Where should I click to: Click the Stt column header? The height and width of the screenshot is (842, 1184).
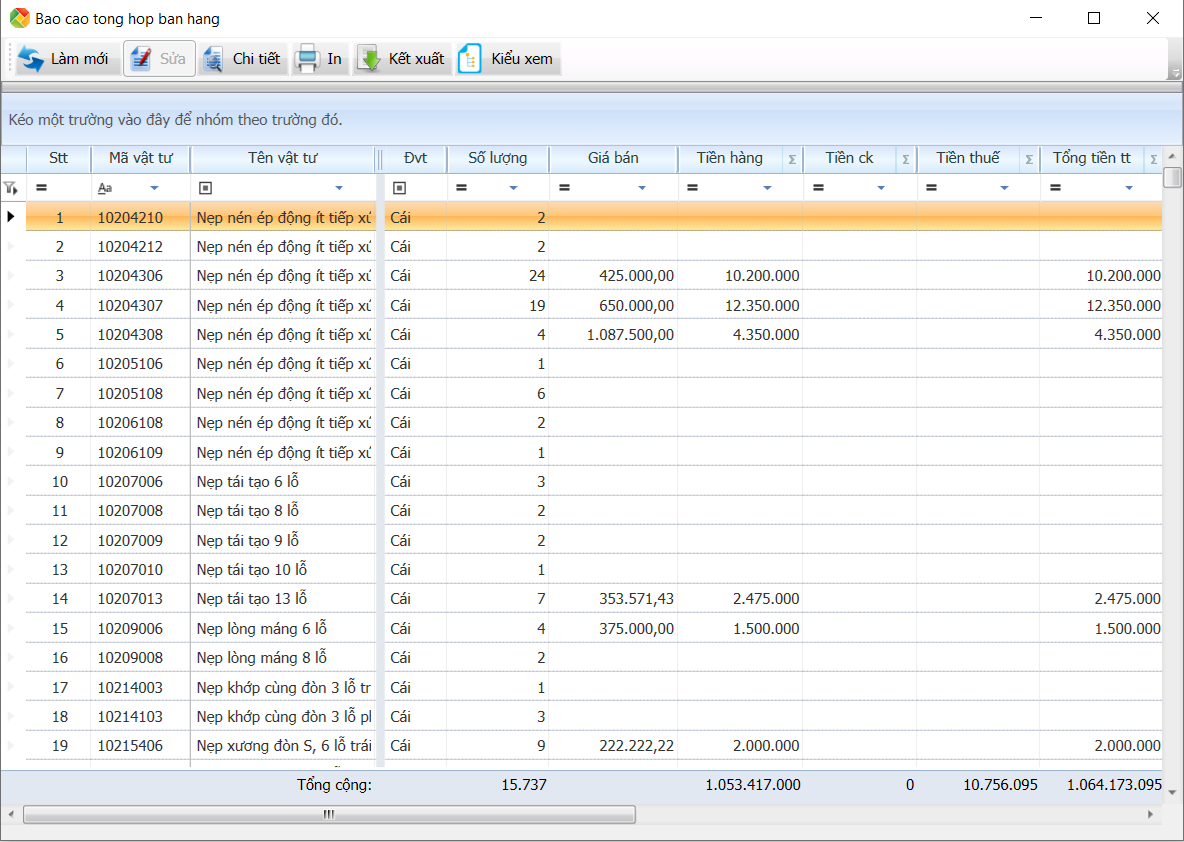click(59, 158)
